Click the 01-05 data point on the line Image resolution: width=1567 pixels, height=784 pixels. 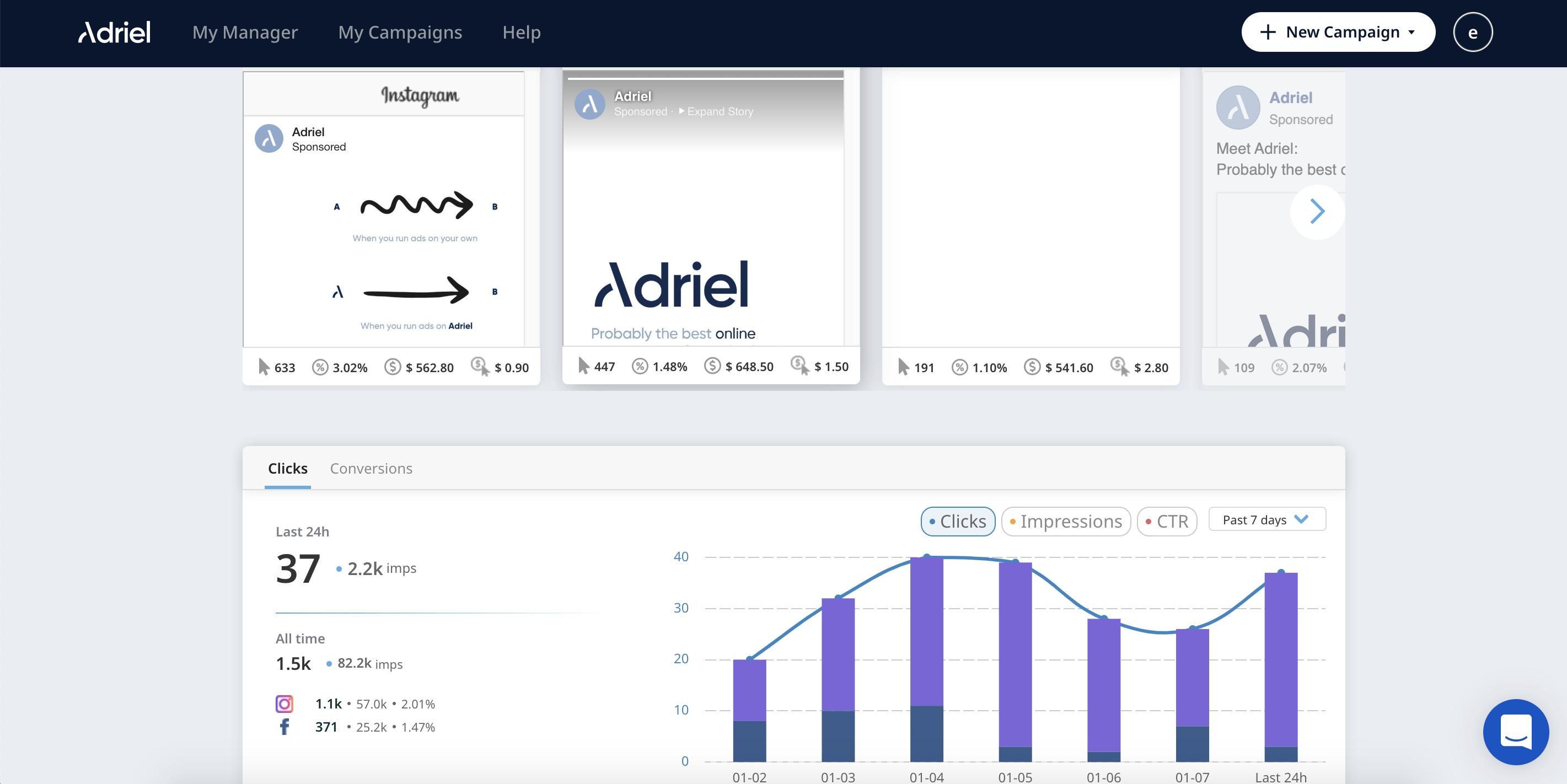[1015, 561]
